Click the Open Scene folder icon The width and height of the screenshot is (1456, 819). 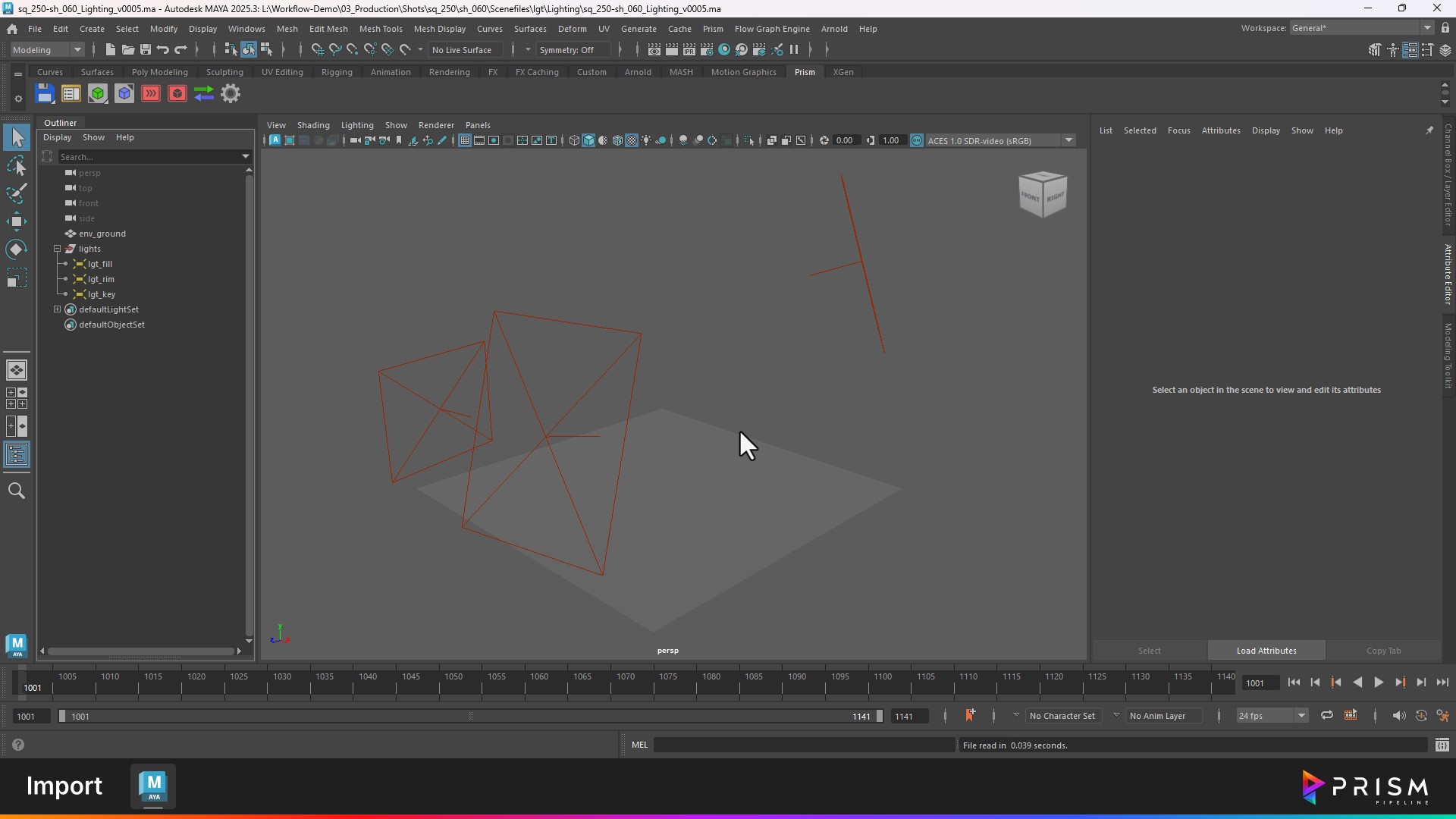[127, 50]
